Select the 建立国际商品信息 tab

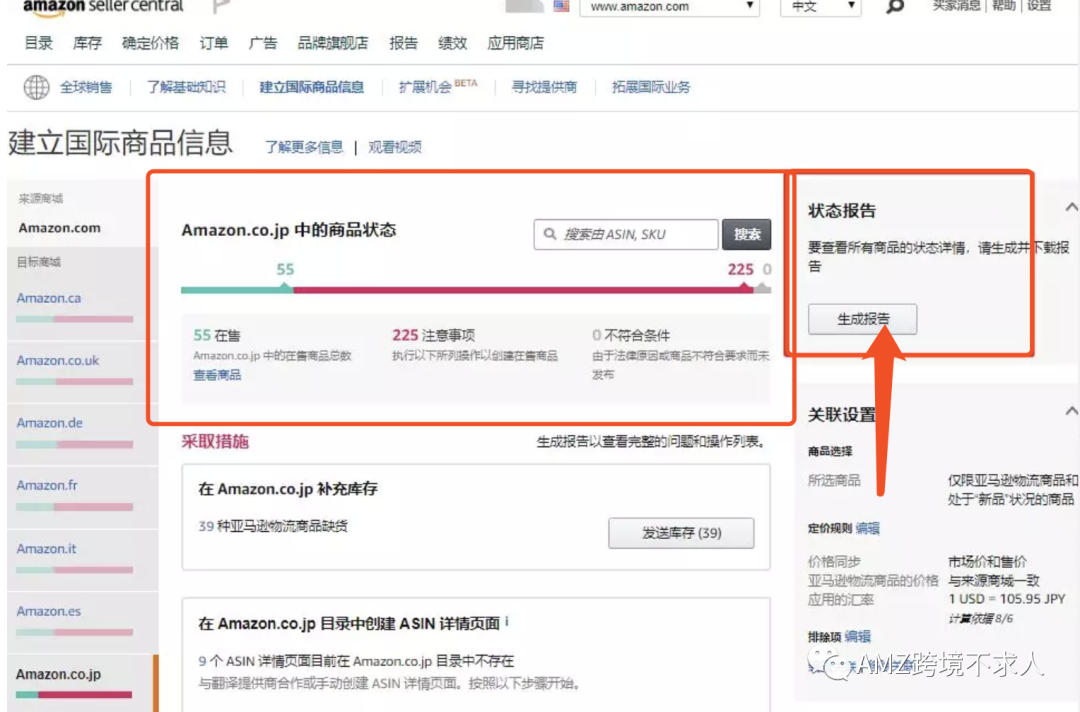tap(311, 87)
